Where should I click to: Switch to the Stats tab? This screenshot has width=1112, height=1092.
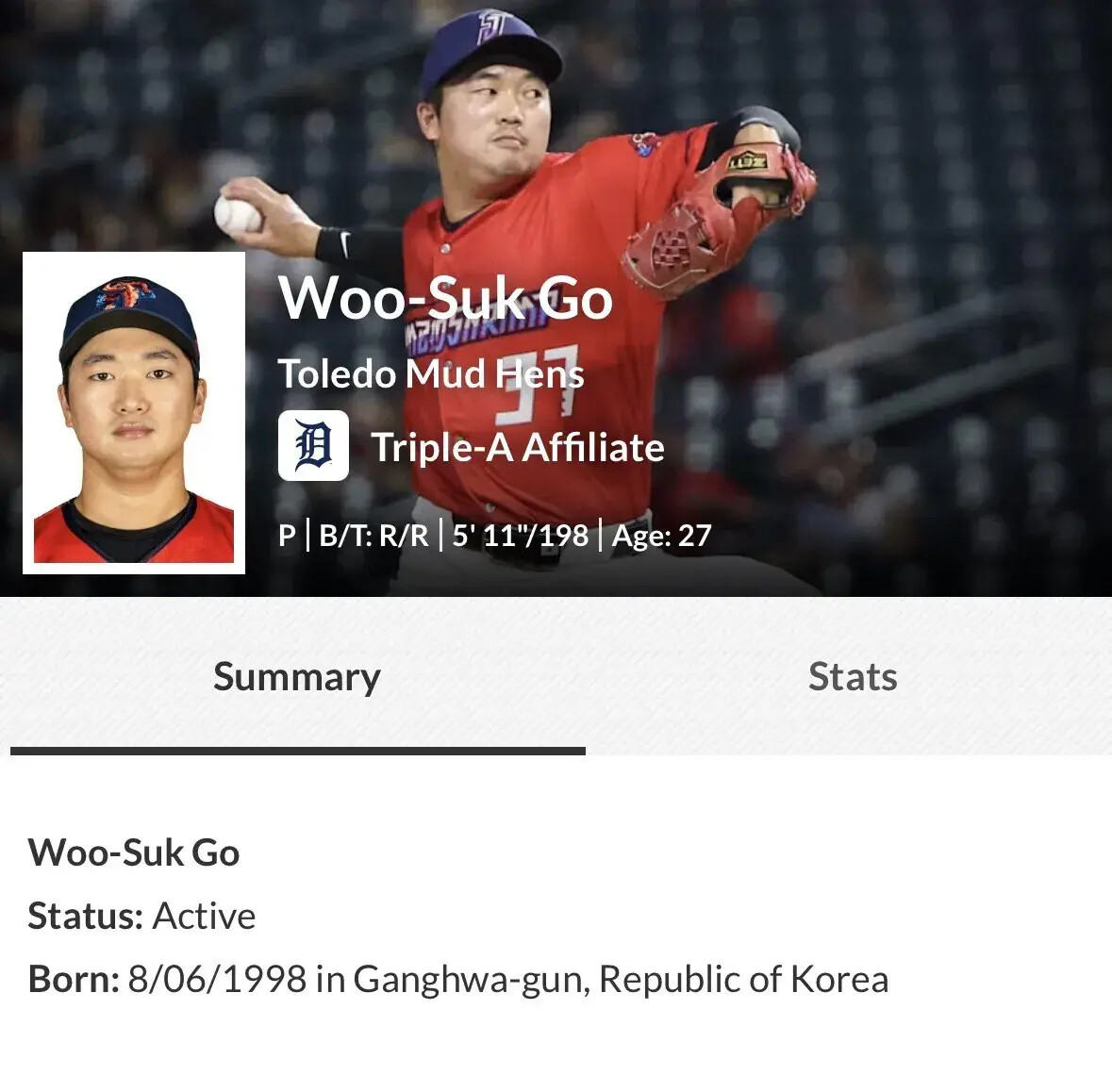(853, 676)
